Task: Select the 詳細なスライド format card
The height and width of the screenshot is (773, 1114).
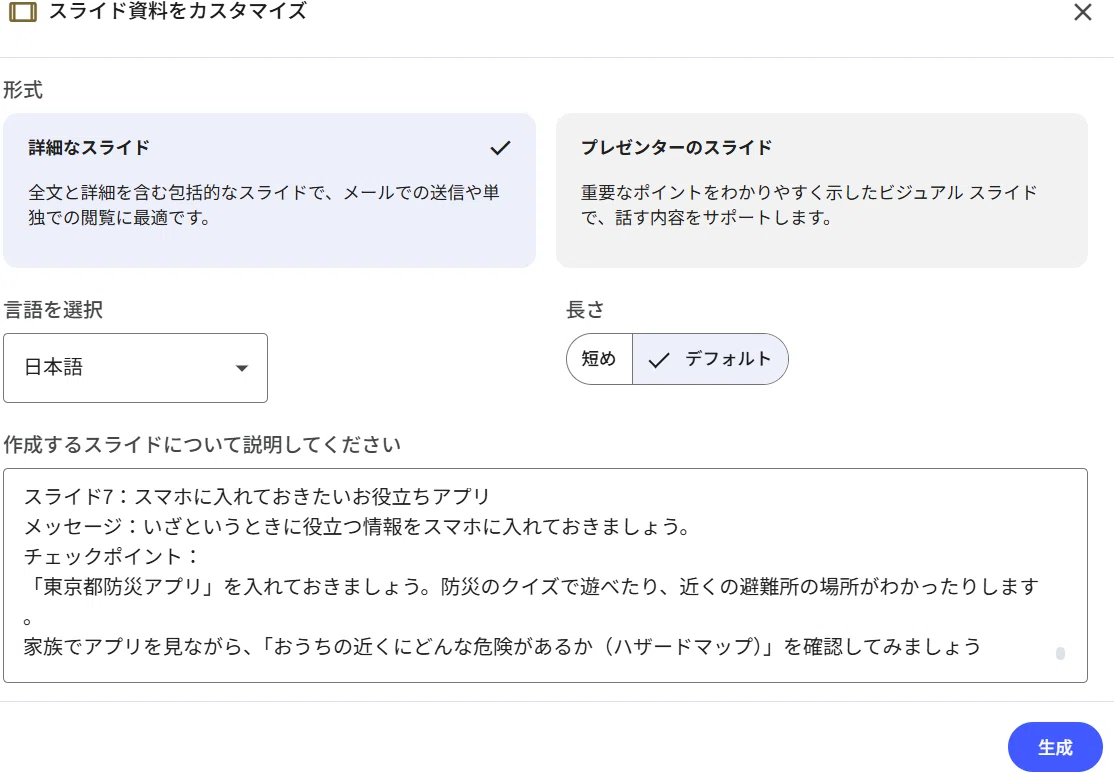Action: pyautogui.click(x=269, y=190)
